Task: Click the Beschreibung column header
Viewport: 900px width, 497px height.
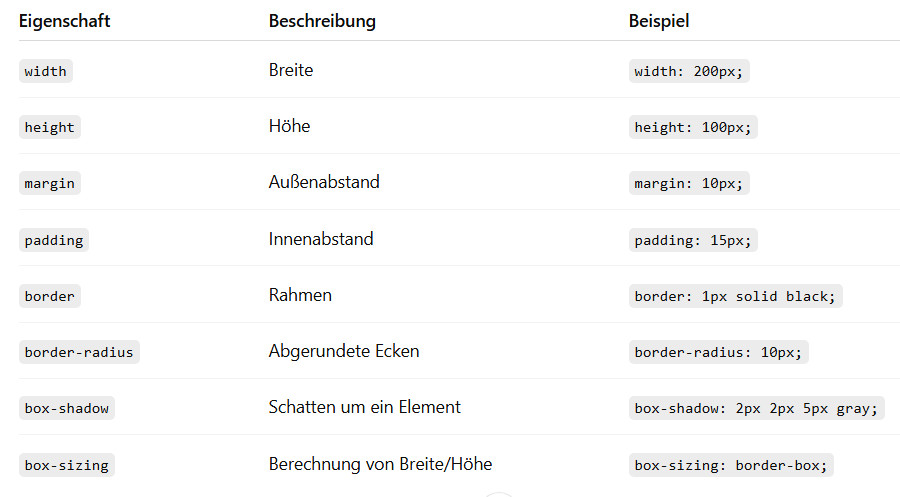Action: 322,20
